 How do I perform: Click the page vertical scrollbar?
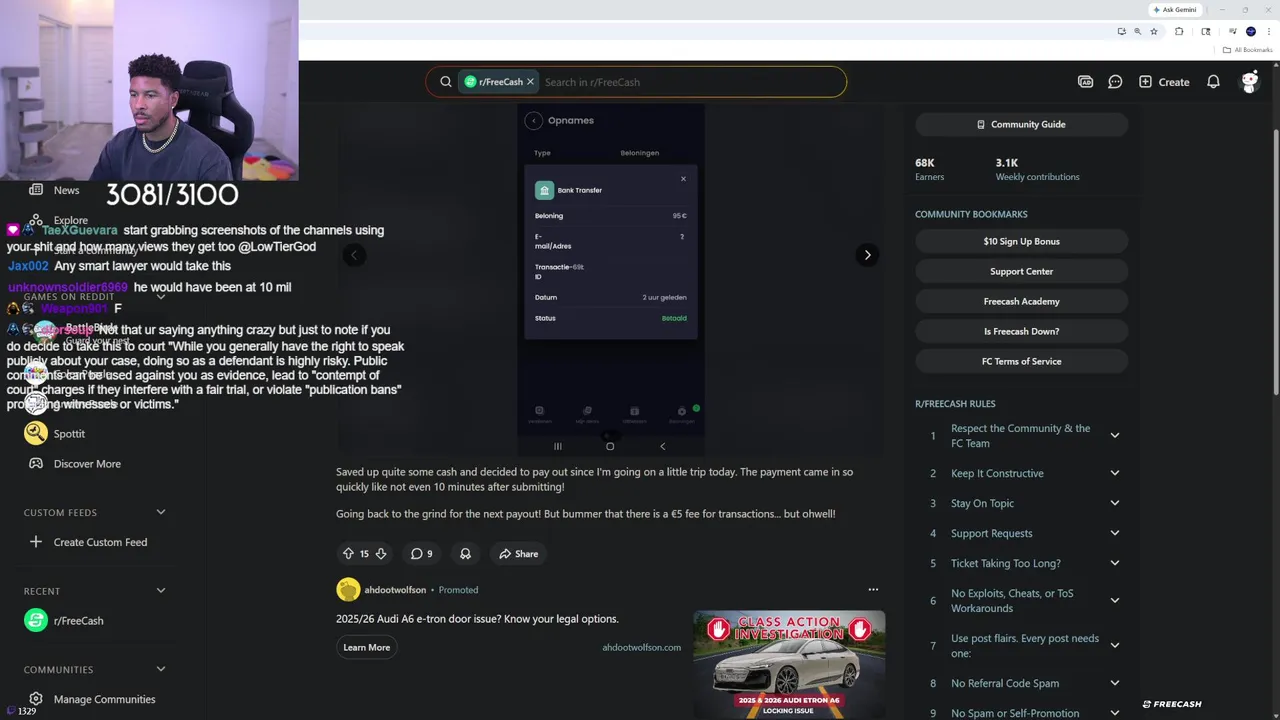1275,260
